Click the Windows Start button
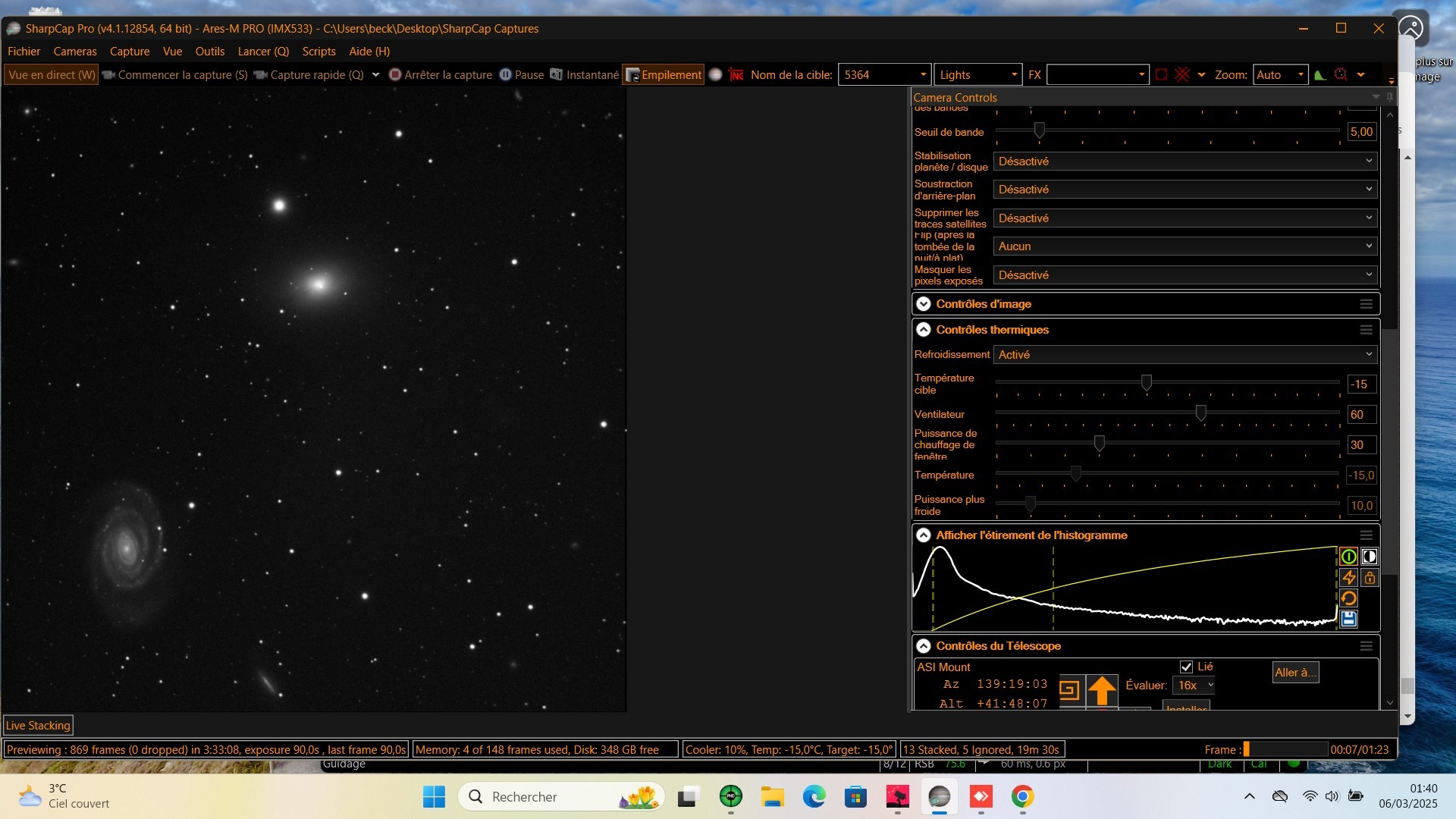Viewport: 1456px width, 819px height. 434,796
